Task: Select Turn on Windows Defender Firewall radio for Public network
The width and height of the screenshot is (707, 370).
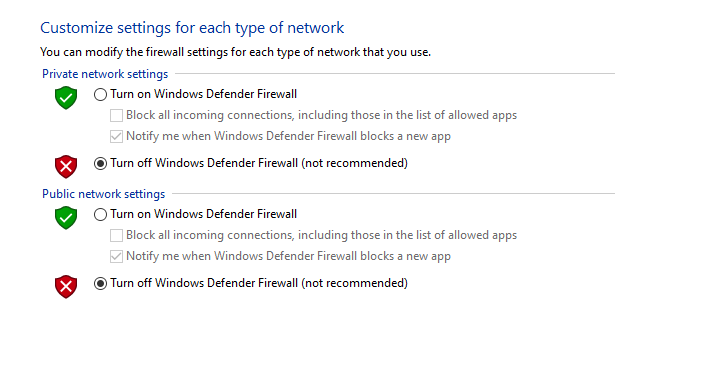Action: click(100, 214)
